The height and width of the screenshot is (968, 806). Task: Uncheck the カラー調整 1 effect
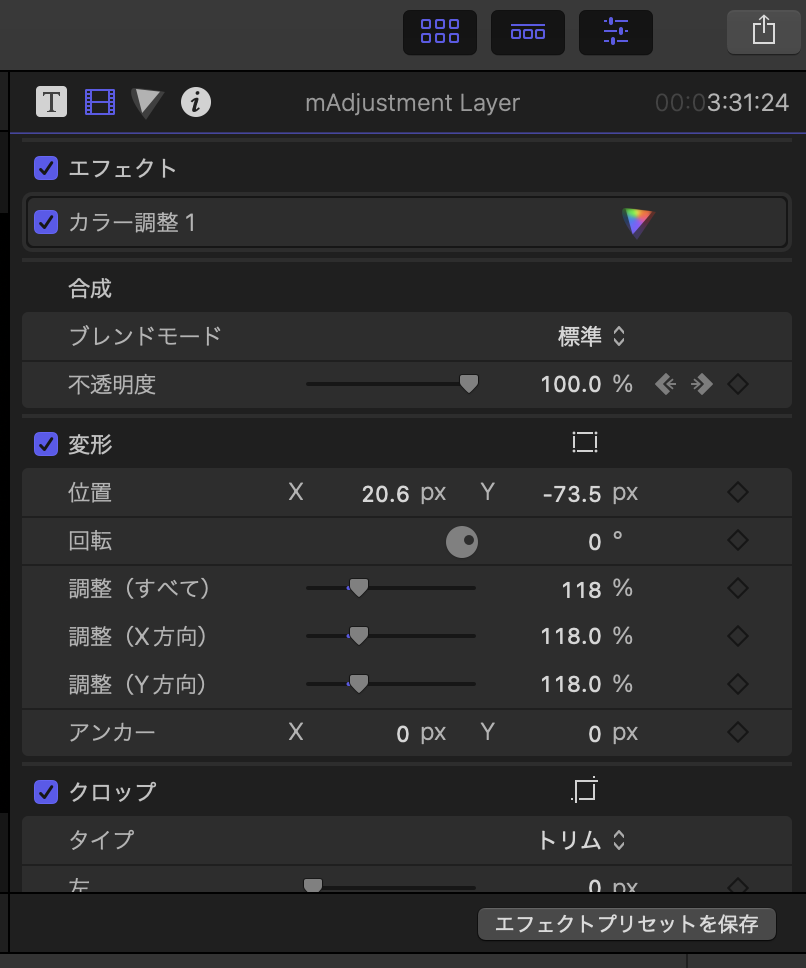(46, 222)
